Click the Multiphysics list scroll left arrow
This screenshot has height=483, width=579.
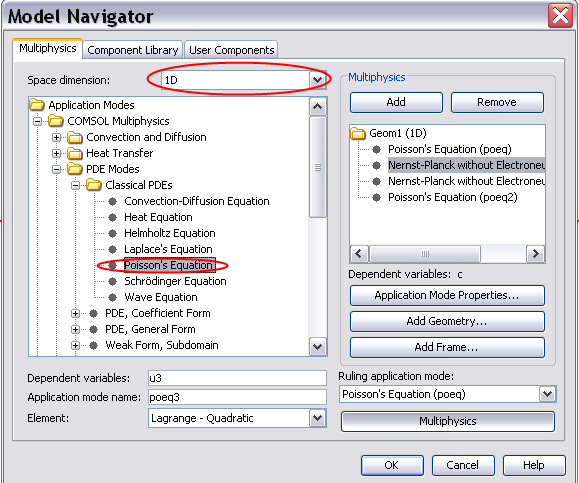[x=359, y=254]
